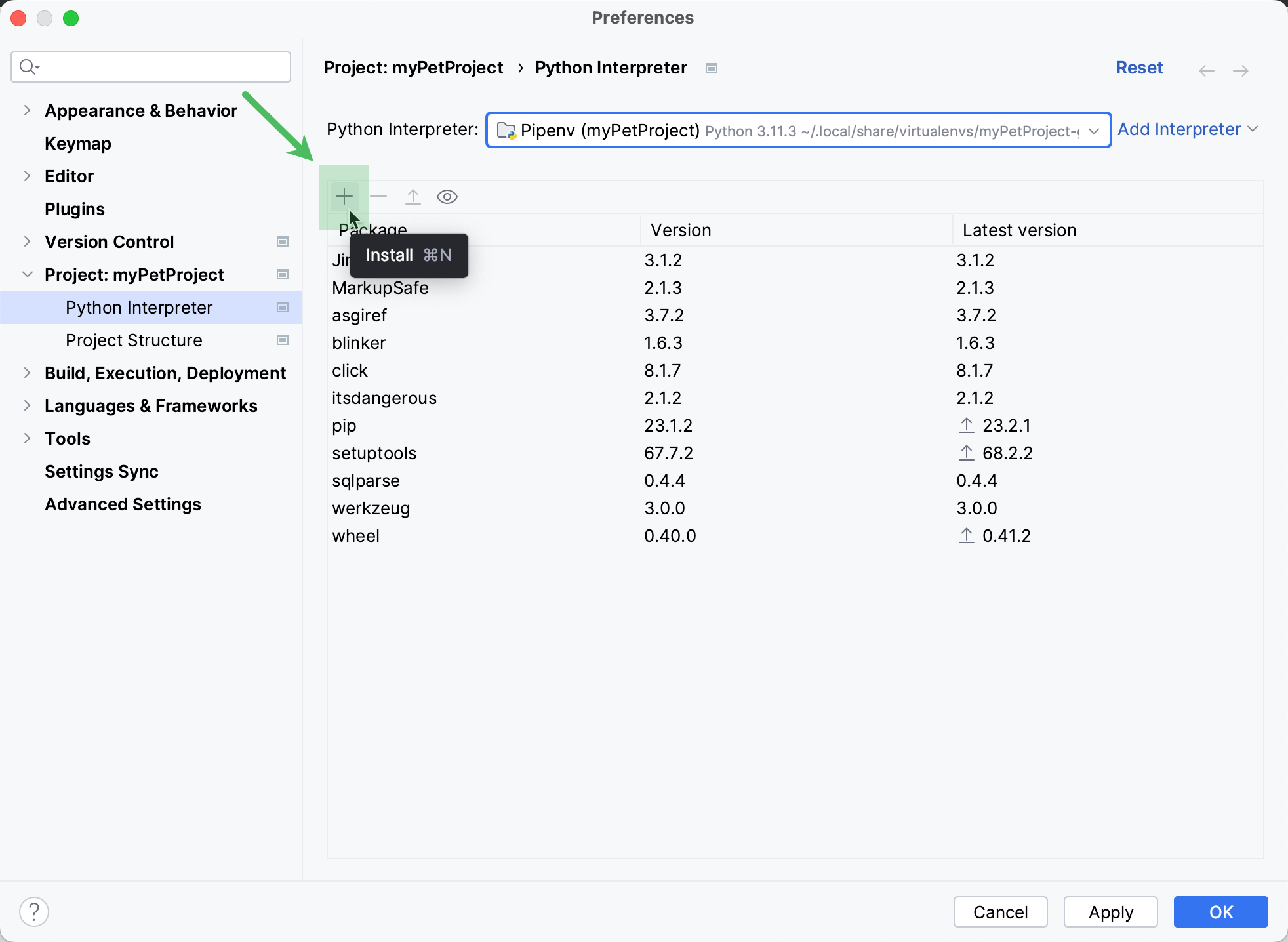Screen dimensions: 1288x942
Task: Expand the Version Control section
Action: (x=27, y=242)
